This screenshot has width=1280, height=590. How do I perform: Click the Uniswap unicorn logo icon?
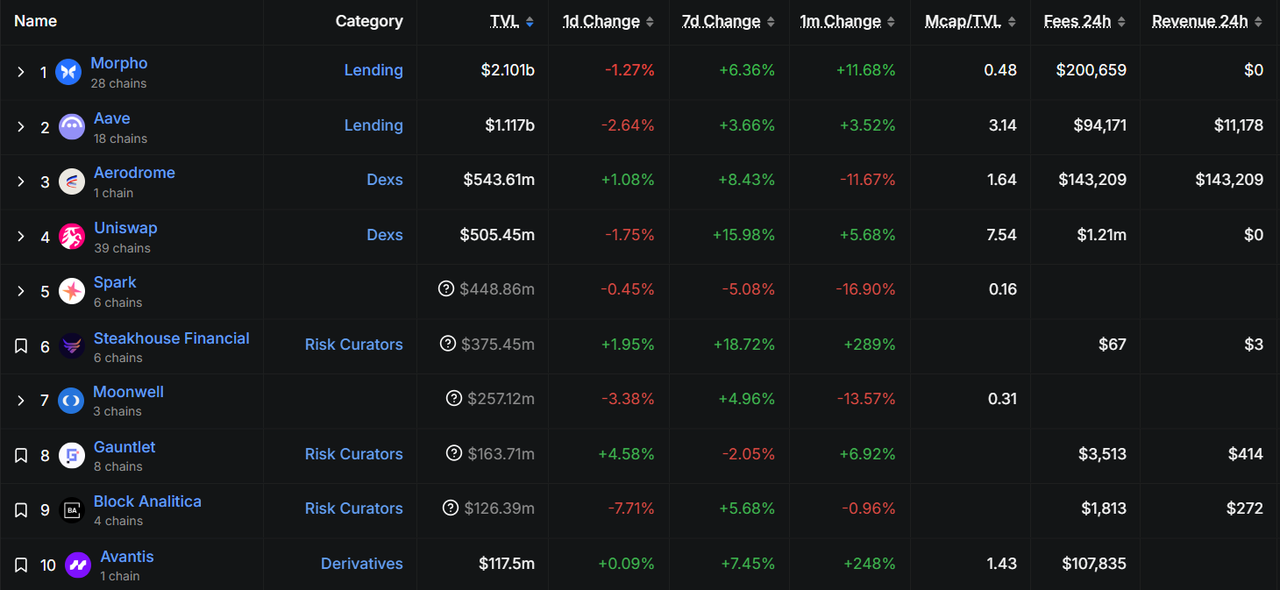tap(72, 236)
